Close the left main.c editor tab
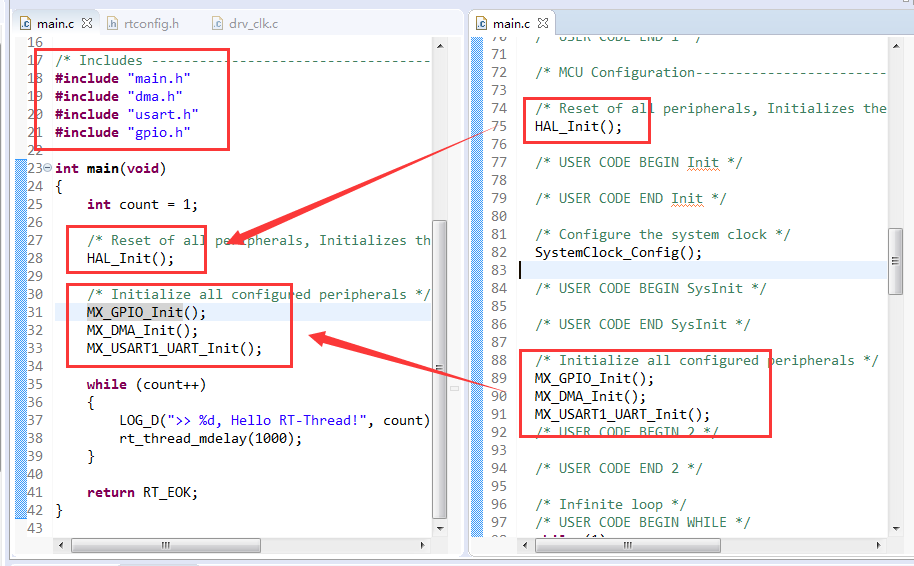 point(86,22)
